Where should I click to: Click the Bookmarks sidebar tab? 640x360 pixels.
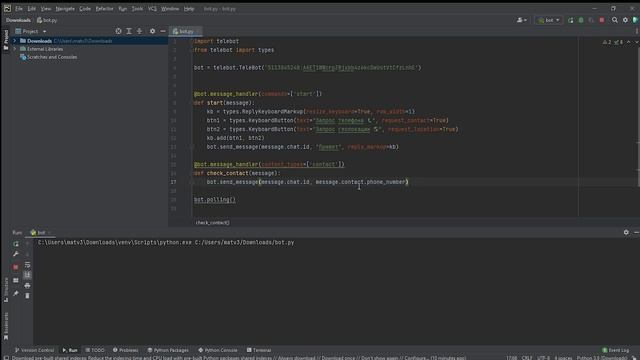pos(6,326)
